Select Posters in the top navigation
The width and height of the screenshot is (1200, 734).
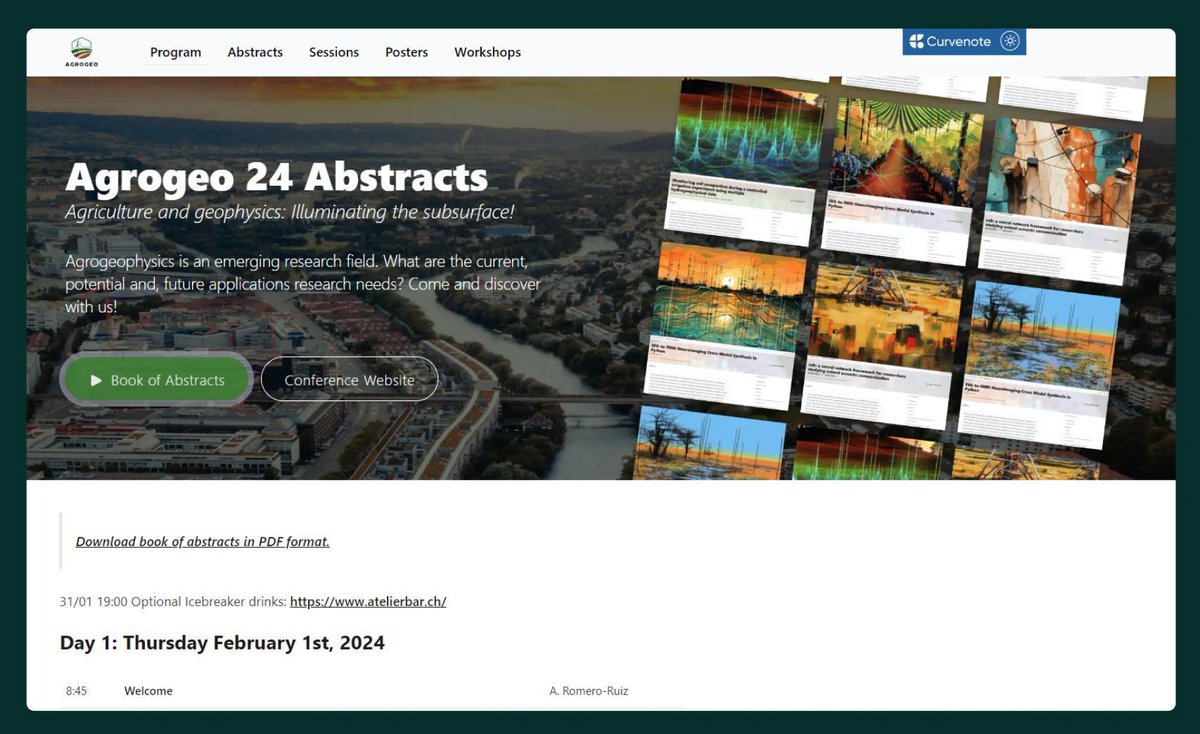click(x=406, y=52)
